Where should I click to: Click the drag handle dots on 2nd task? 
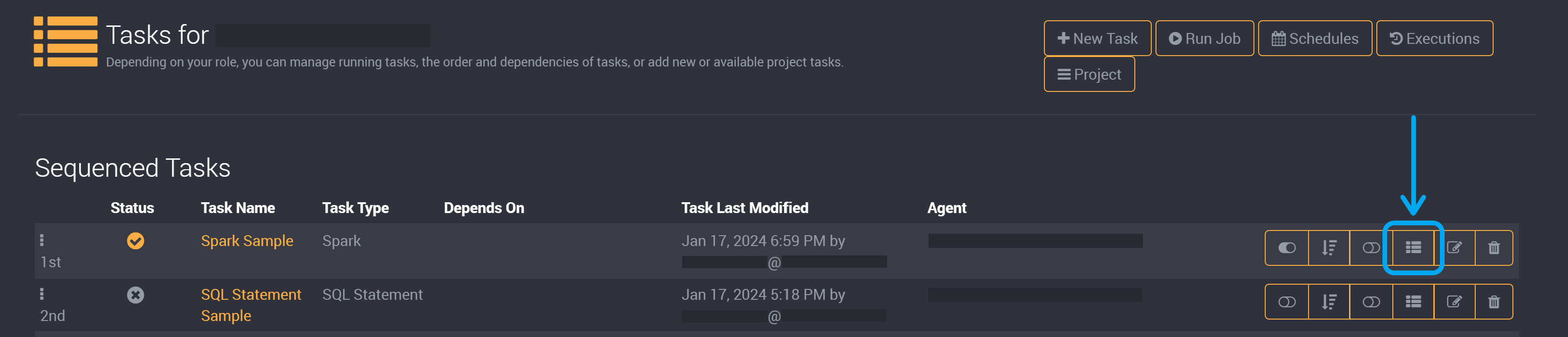pos(41,294)
